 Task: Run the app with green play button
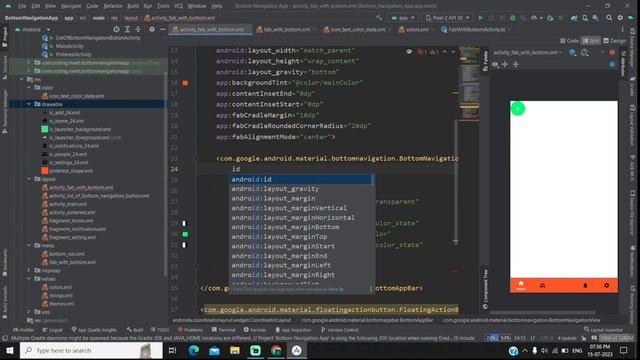click(480, 18)
